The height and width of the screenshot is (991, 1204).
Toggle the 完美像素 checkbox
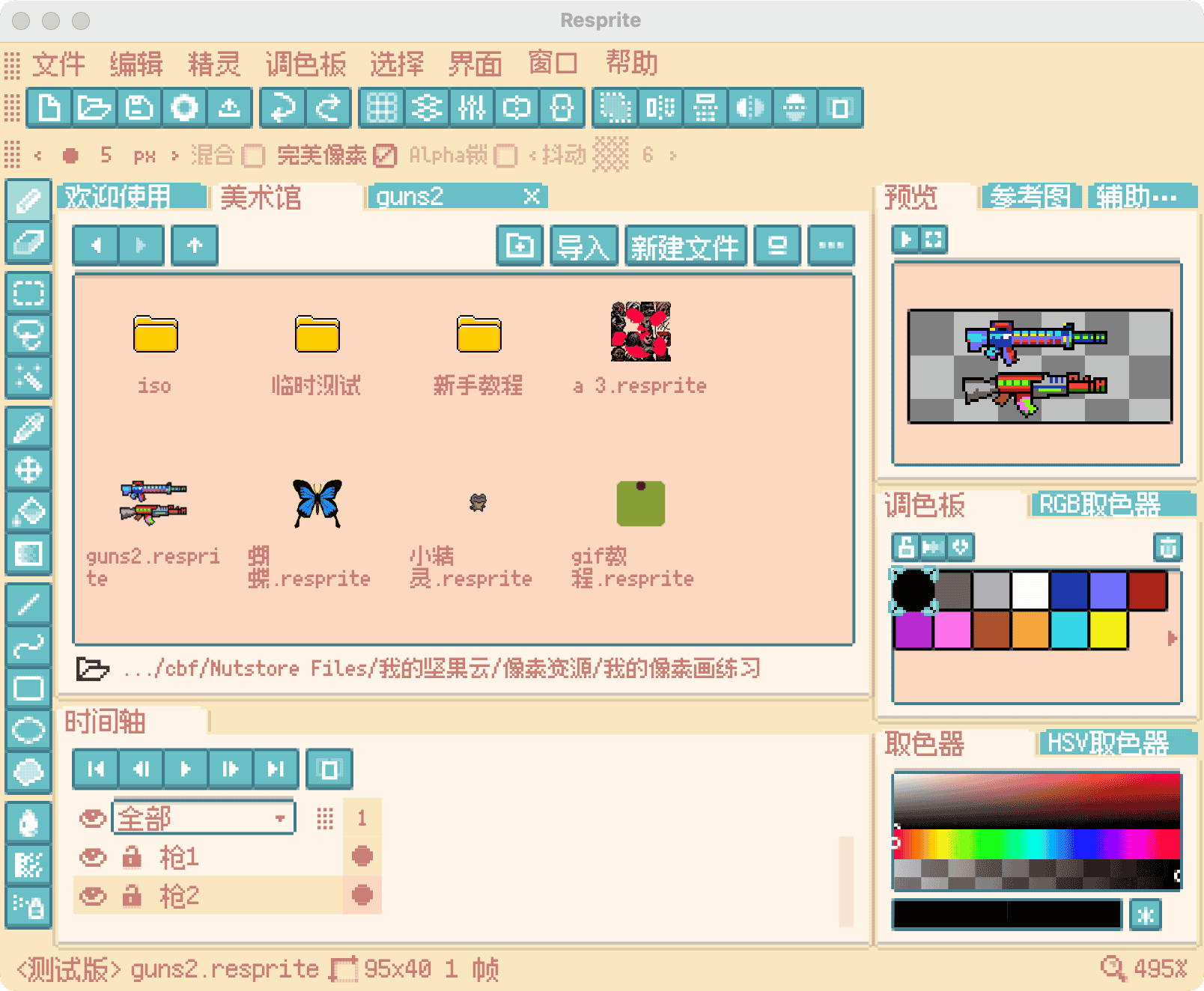[x=385, y=156]
